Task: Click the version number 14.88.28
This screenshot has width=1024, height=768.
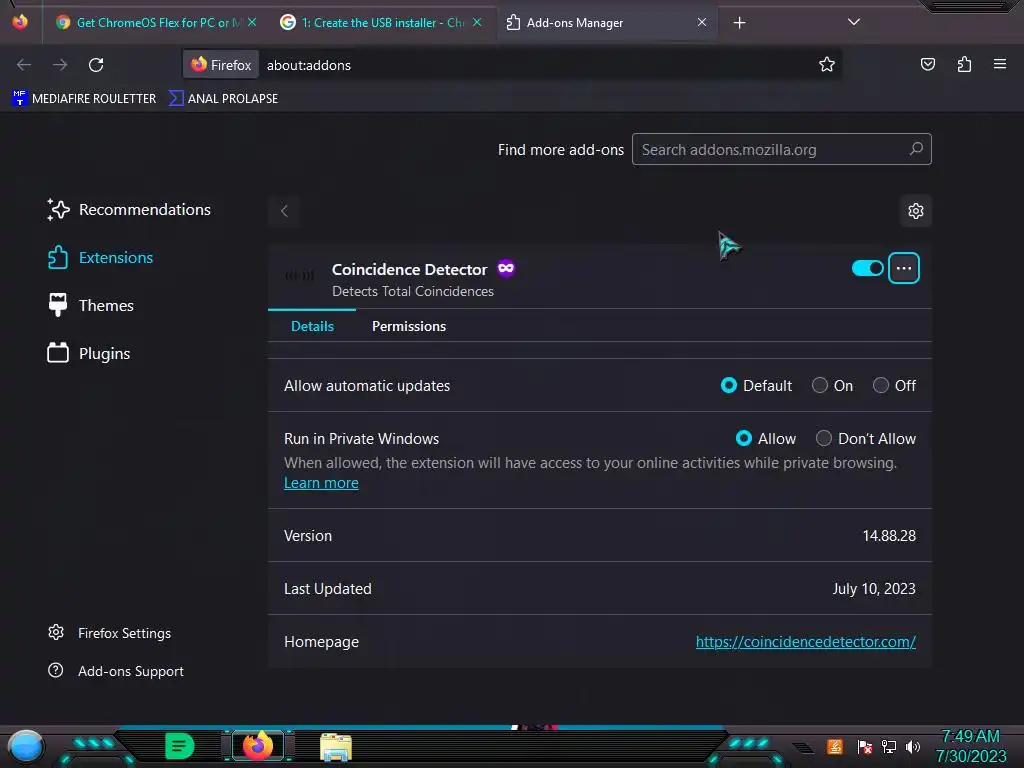Action: tap(889, 536)
